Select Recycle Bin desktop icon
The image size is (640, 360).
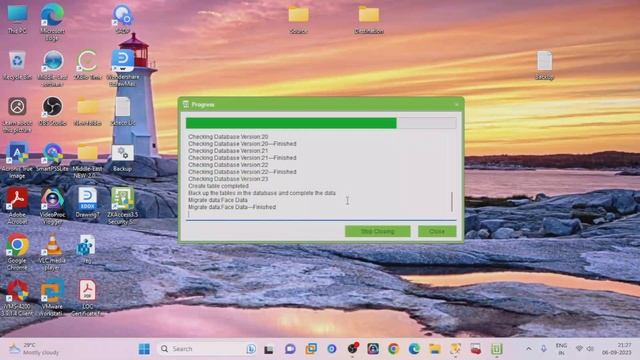(17, 65)
